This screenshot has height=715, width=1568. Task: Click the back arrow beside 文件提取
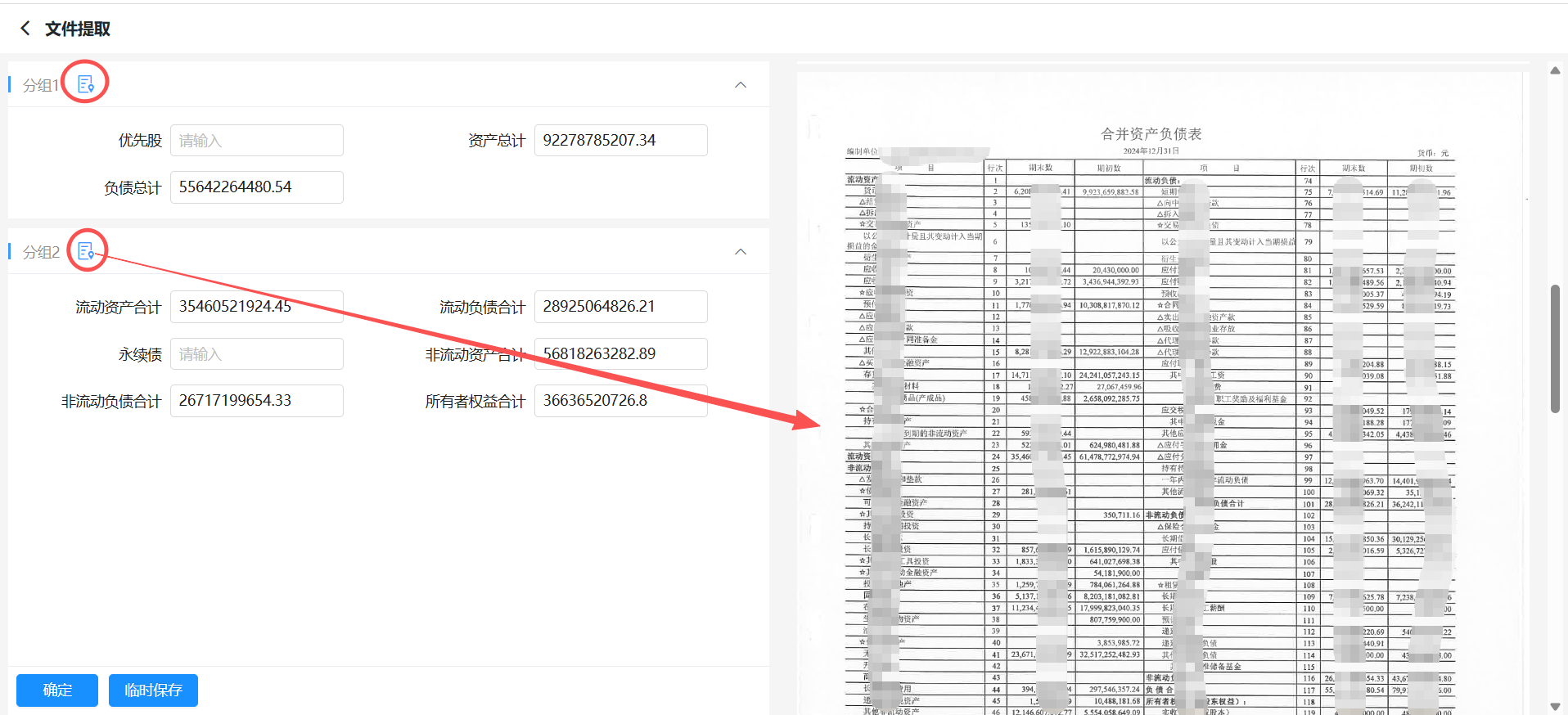coord(25,29)
